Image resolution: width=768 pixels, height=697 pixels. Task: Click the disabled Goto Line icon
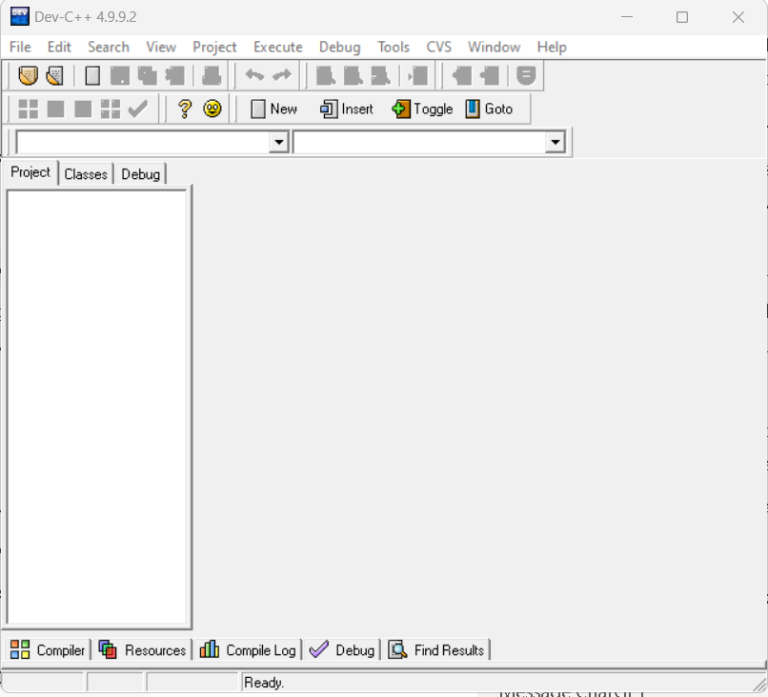(418, 76)
